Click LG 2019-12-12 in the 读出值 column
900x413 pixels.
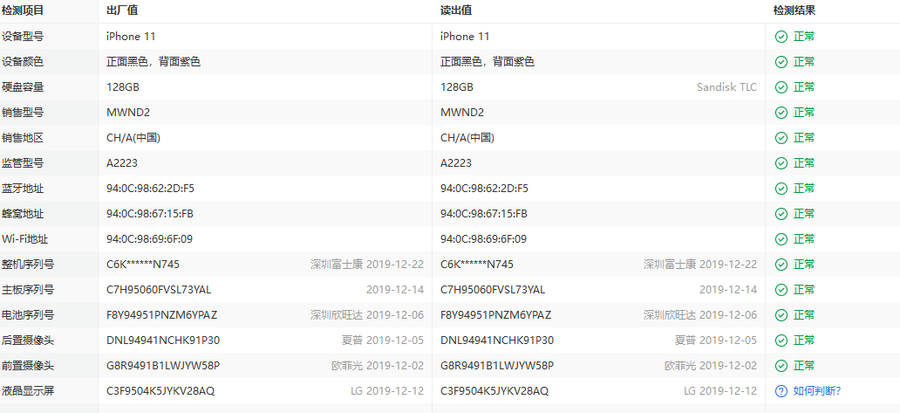[720, 391]
